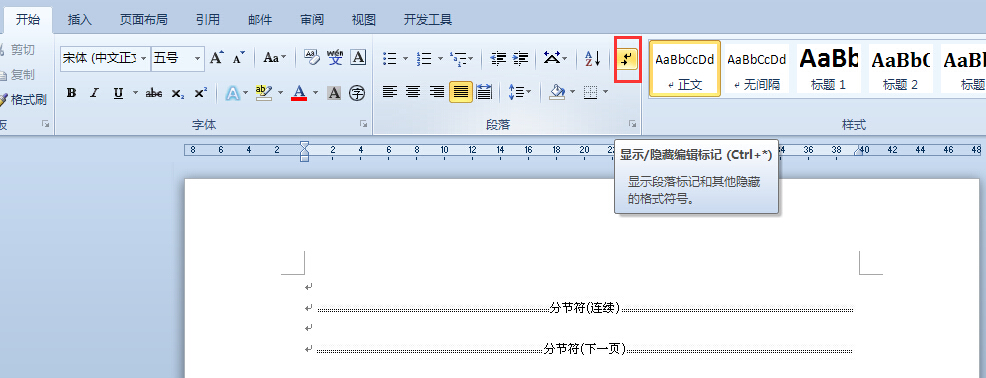Open the 邮件 tab

[260, 19]
